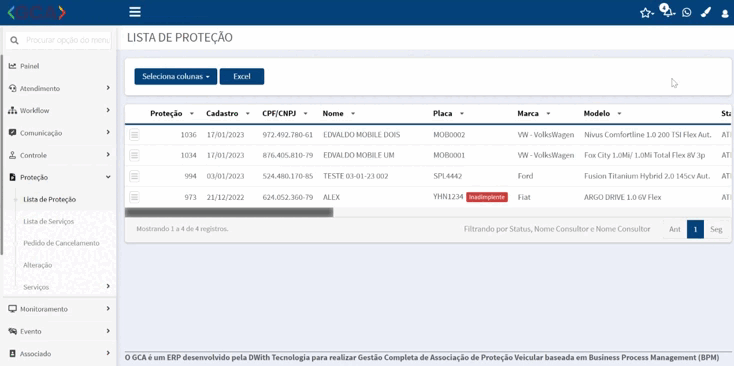Expand the Controle menu chevron
Viewport: 734px width, 366px height.
[108, 154]
